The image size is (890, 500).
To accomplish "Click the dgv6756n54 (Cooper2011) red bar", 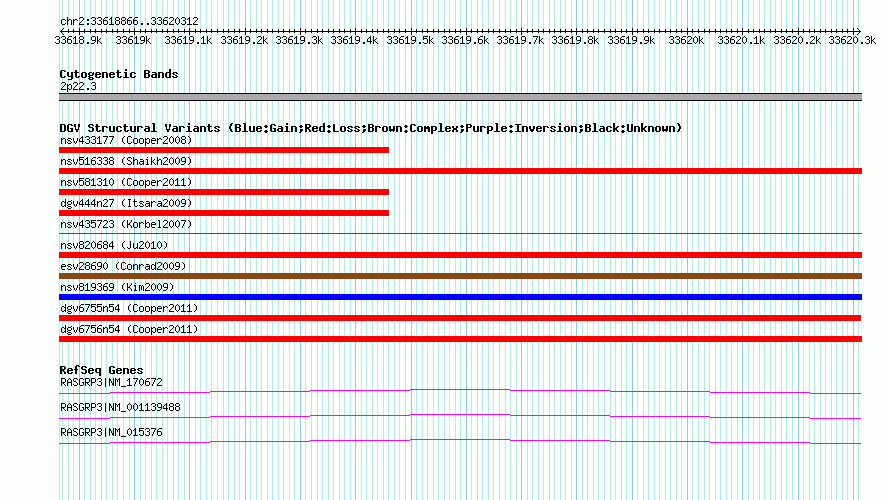I will point(460,339).
